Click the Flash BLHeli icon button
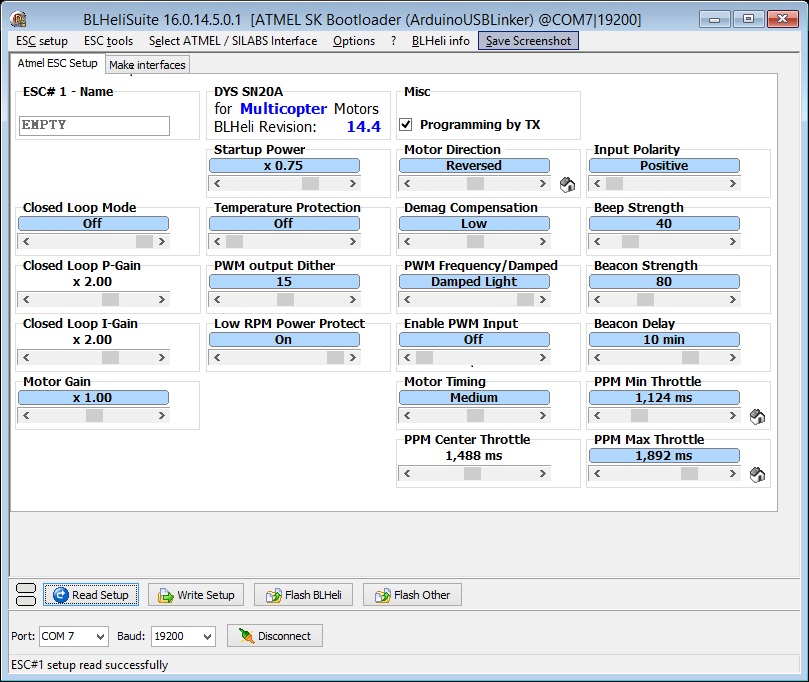Viewport: 809px width, 682px height. 304,595
